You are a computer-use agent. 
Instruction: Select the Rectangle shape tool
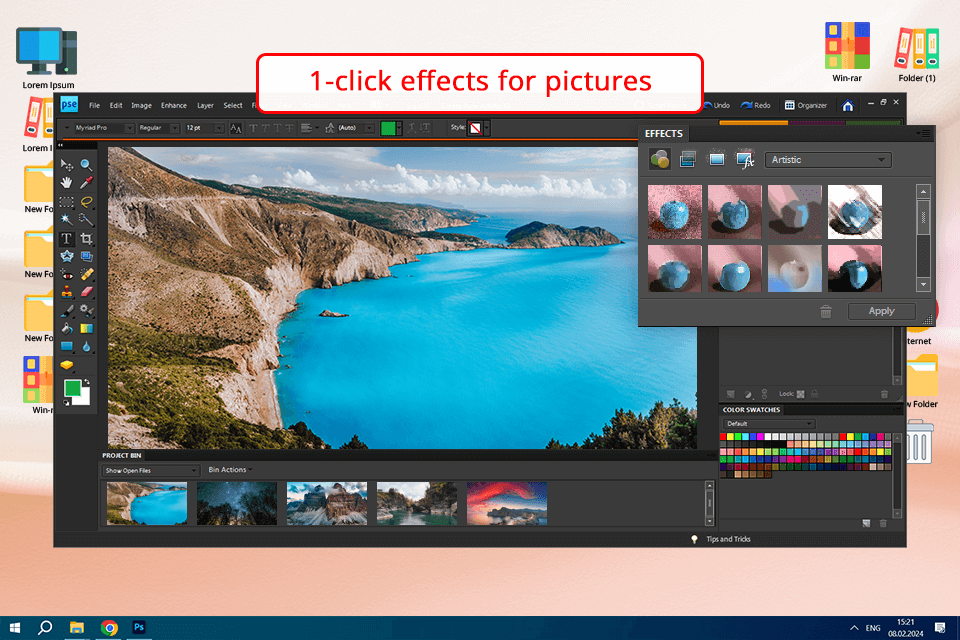click(x=67, y=347)
